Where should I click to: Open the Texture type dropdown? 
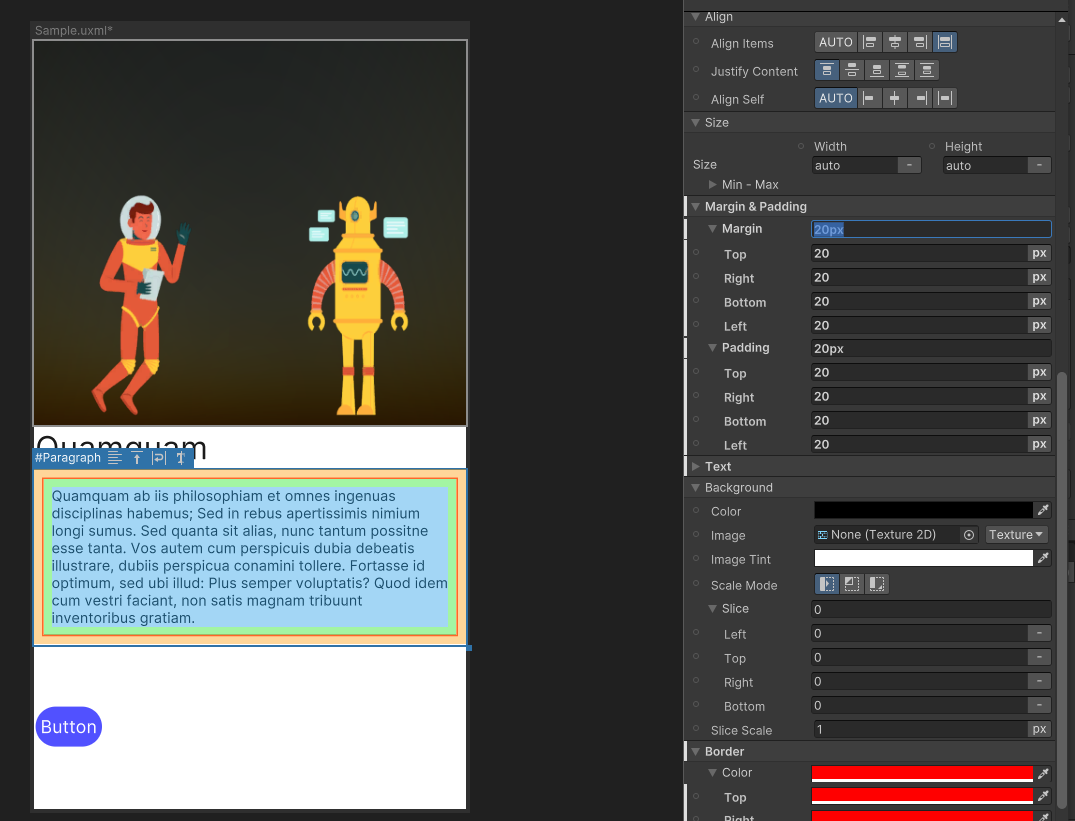coord(1017,535)
